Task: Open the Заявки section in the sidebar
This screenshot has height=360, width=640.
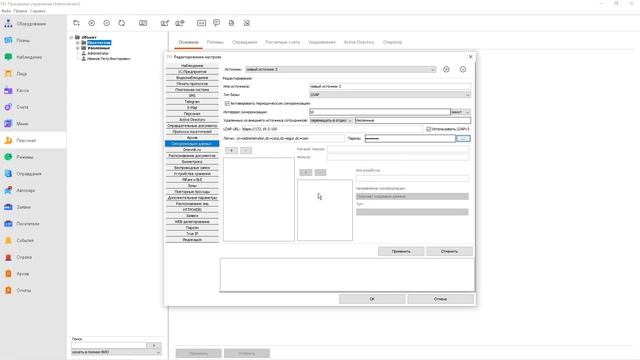Action: [24, 207]
